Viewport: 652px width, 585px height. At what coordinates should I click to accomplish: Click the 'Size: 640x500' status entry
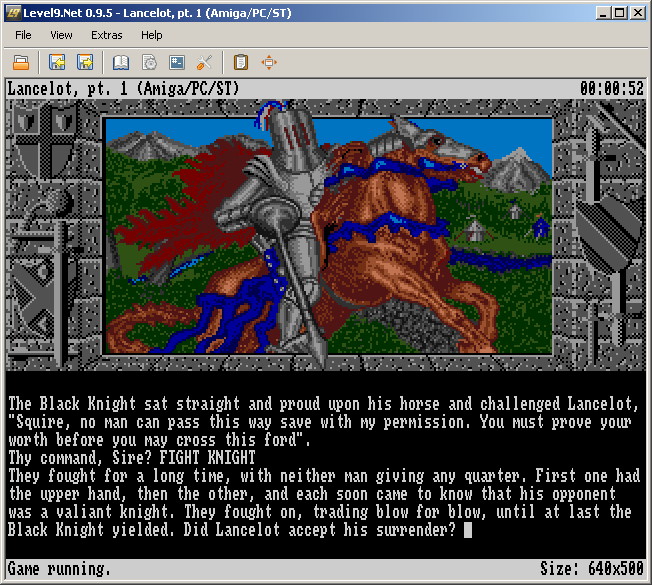coord(592,568)
